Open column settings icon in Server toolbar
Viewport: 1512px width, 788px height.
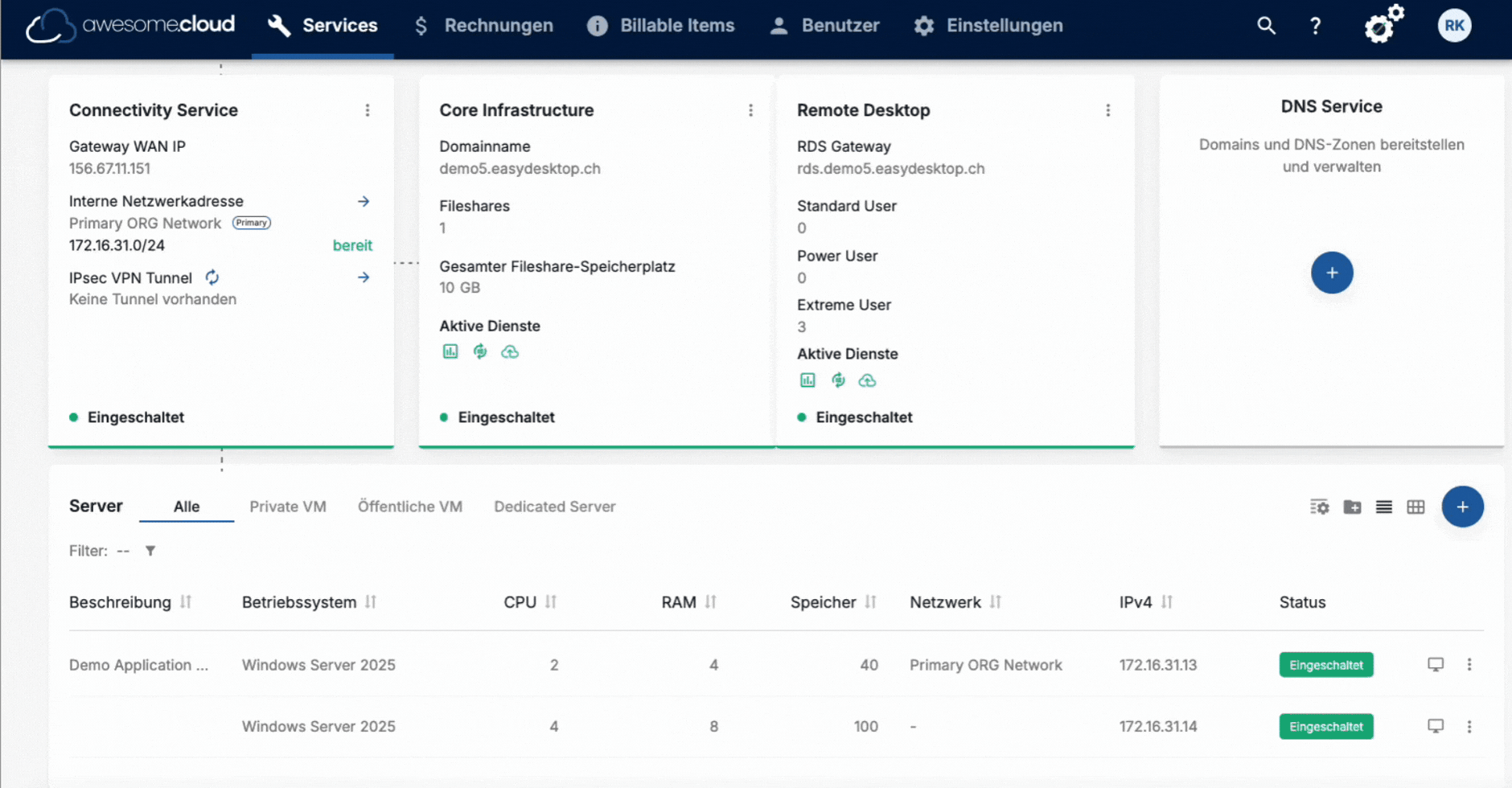pyautogui.click(x=1319, y=507)
